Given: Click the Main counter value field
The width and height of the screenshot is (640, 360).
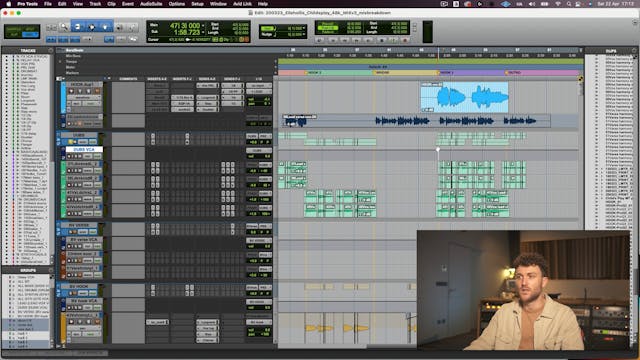Looking at the screenshot, I should (x=185, y=26).
